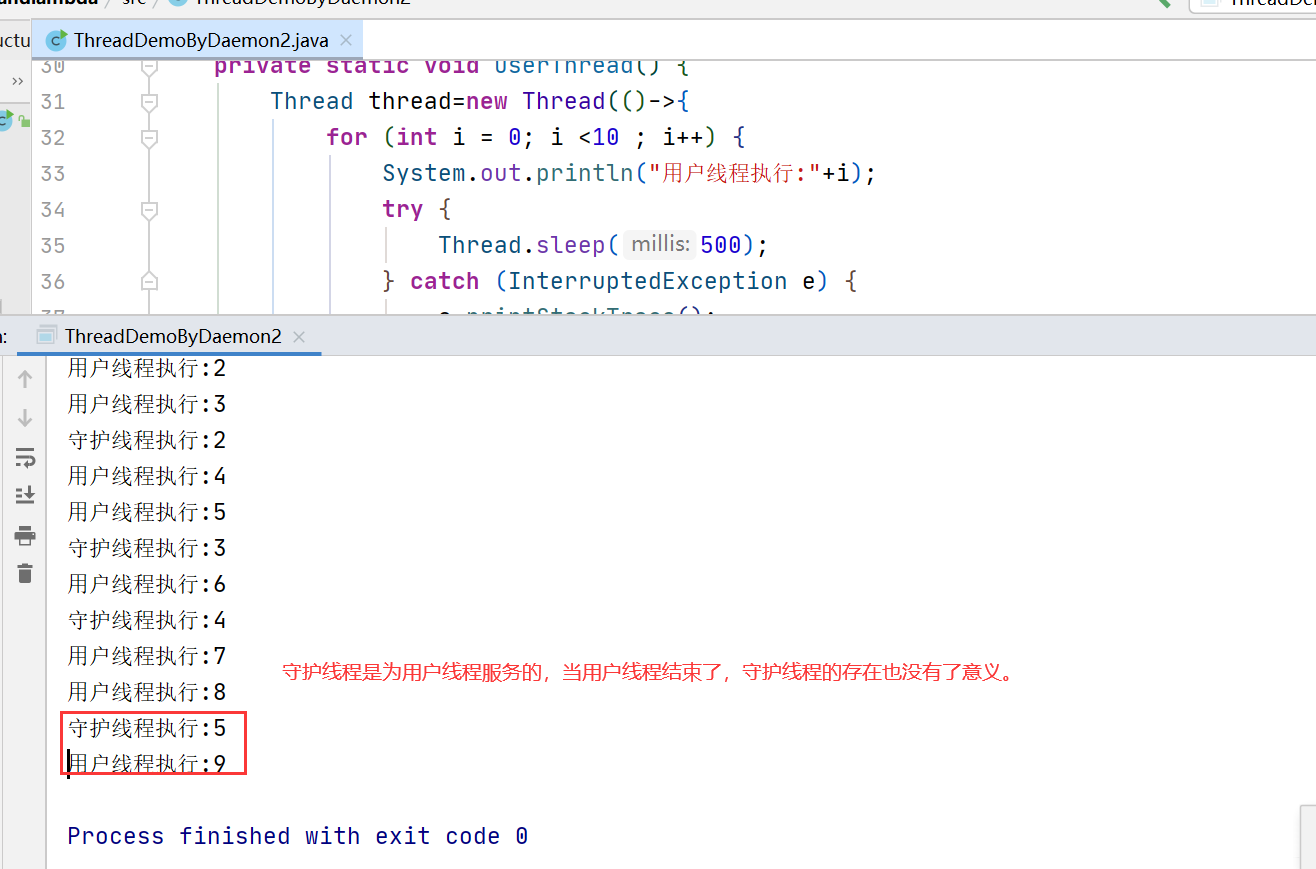The height and width of the screenshot is (869, 1316).
Task: Click console line 用户线程执行:8
Action: coord(147,692)
